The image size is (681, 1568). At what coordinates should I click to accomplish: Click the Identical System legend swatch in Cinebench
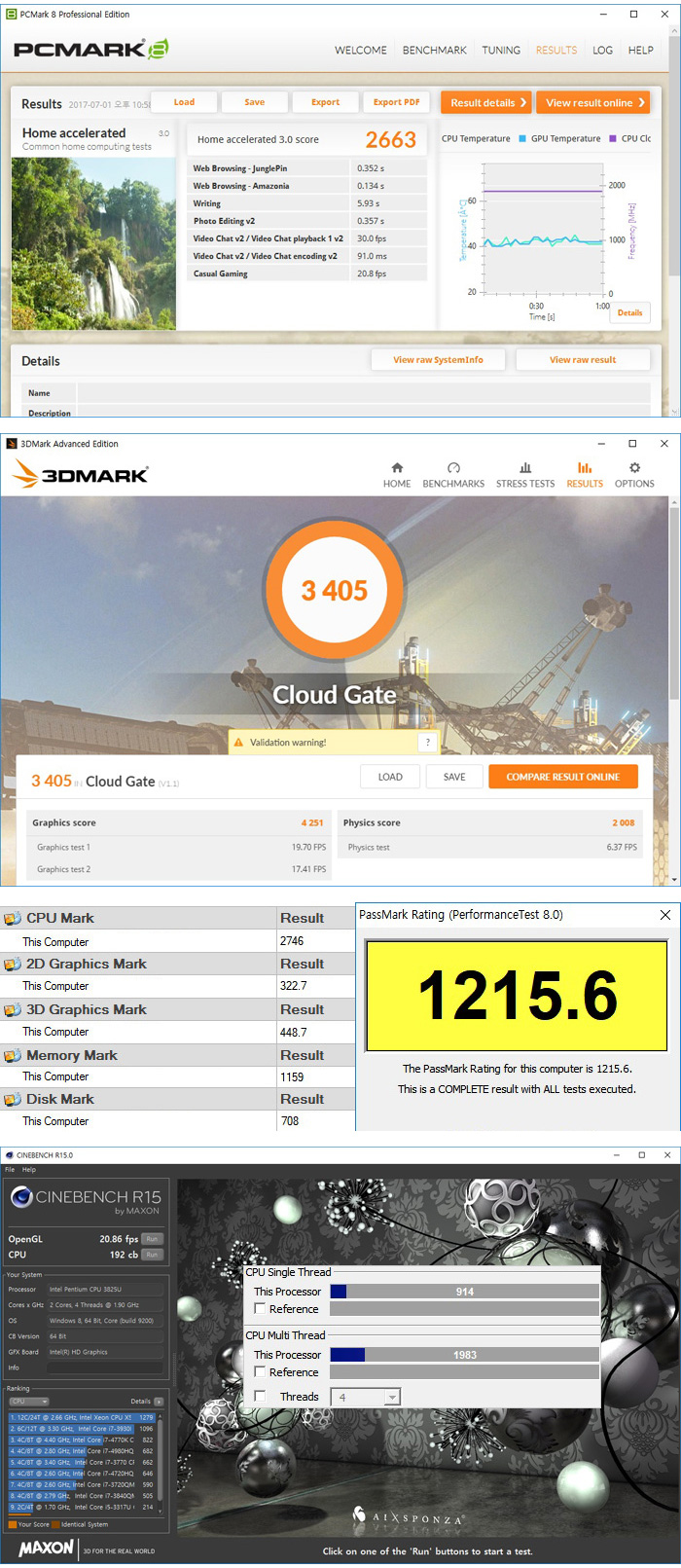[x=55, y=1524]
